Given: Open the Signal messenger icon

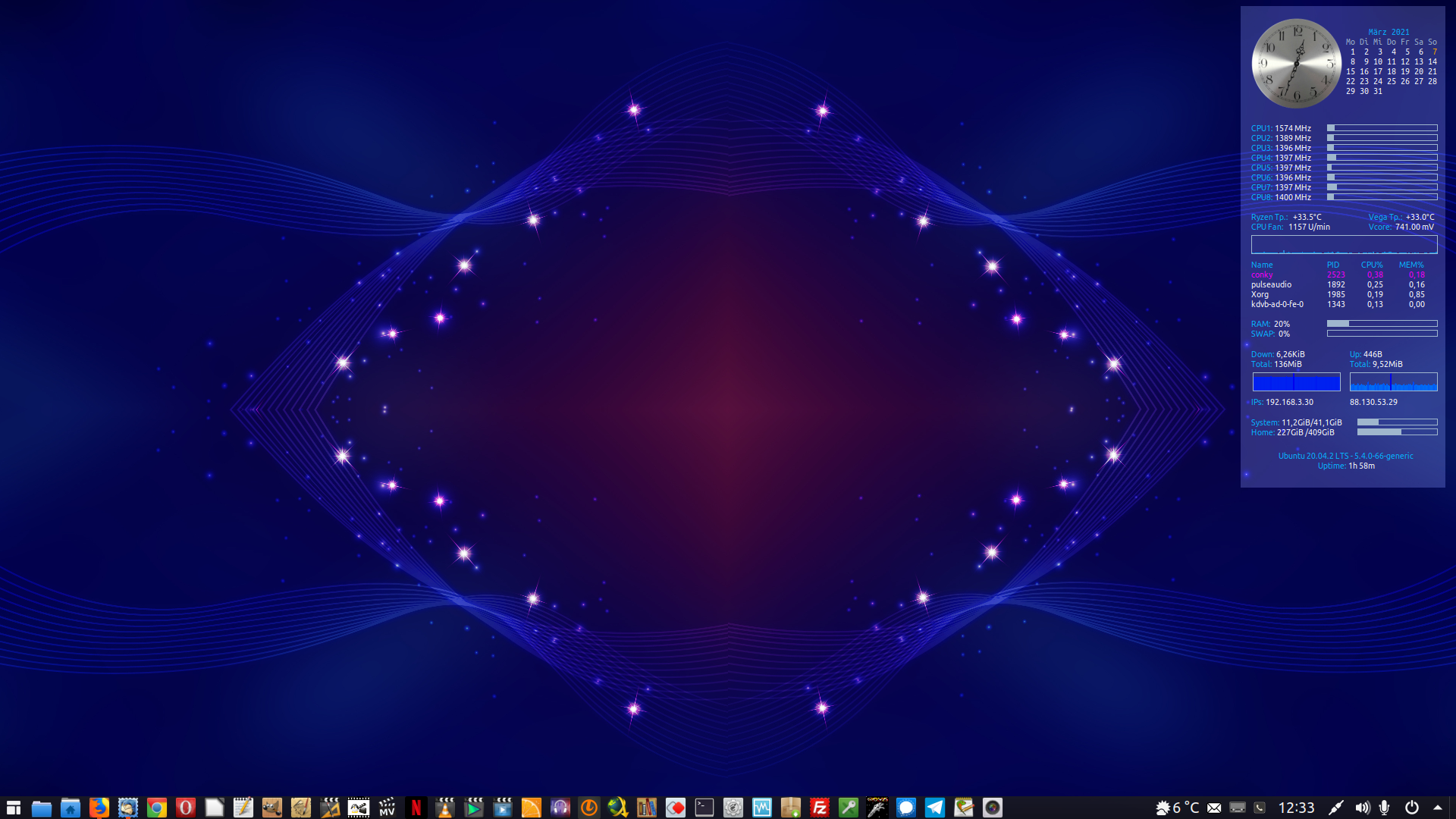Looking at the screenshot, I should click(x=905, y=808).
